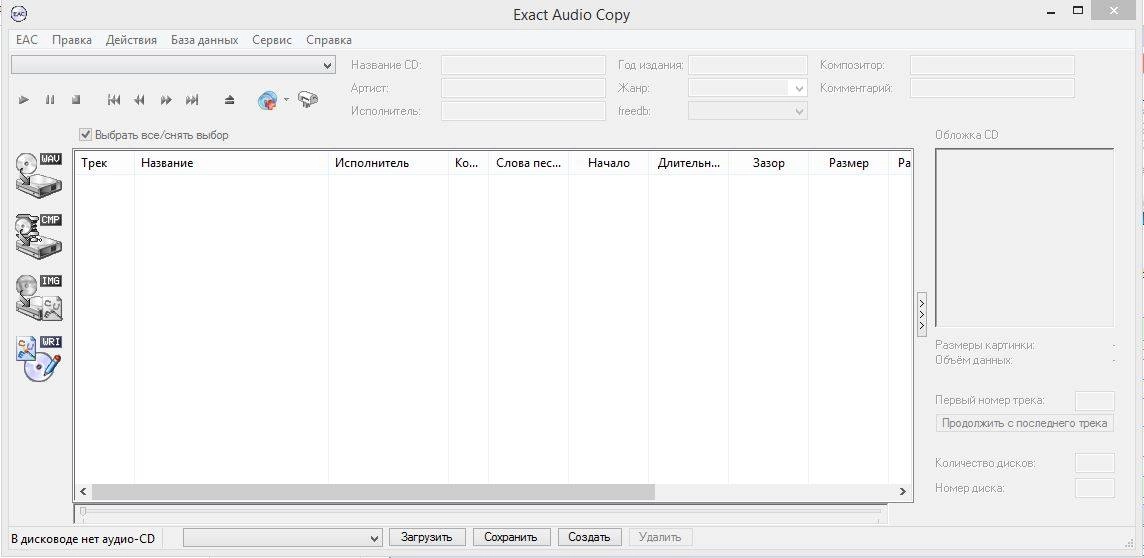Screen dimensions: 1144x558
Task: Click the 'Исполнитель' input field
Action: 523,111
